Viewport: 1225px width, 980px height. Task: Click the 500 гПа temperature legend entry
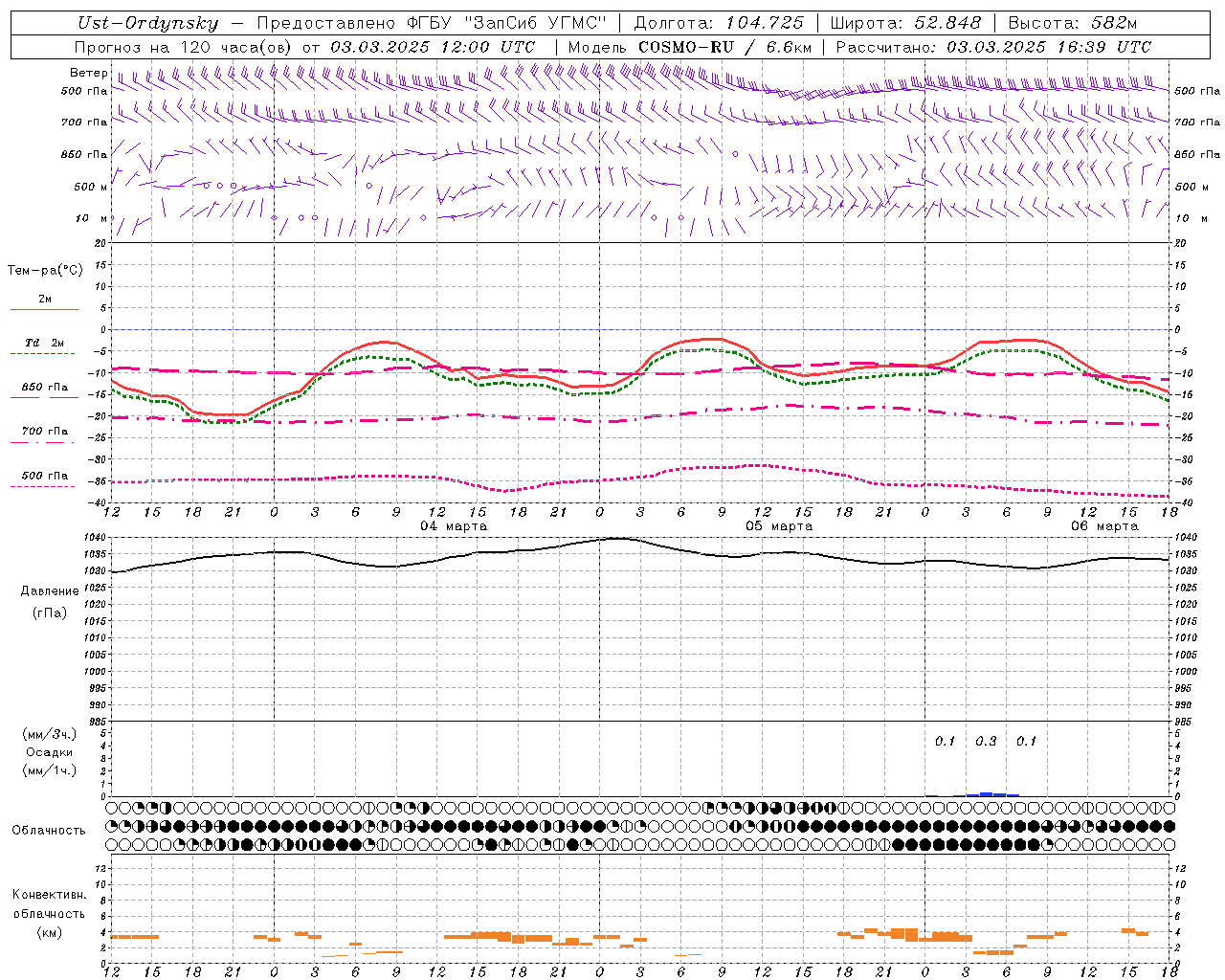click(44, 476)
